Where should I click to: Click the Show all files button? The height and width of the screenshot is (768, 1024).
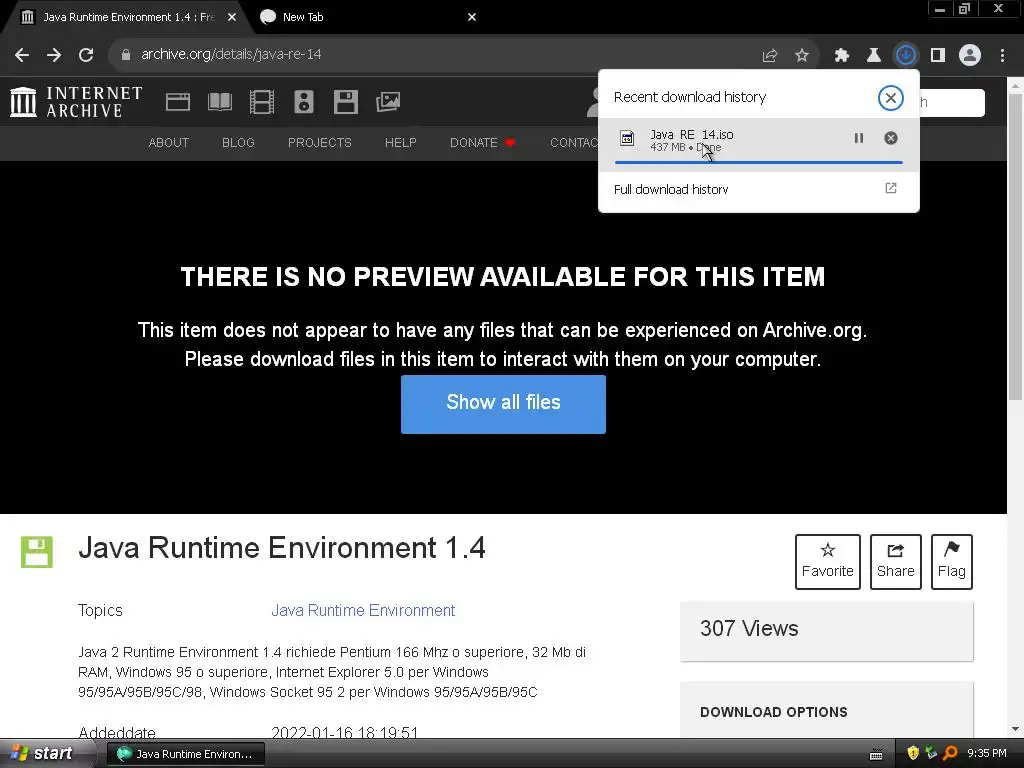(x=504, y=404)
